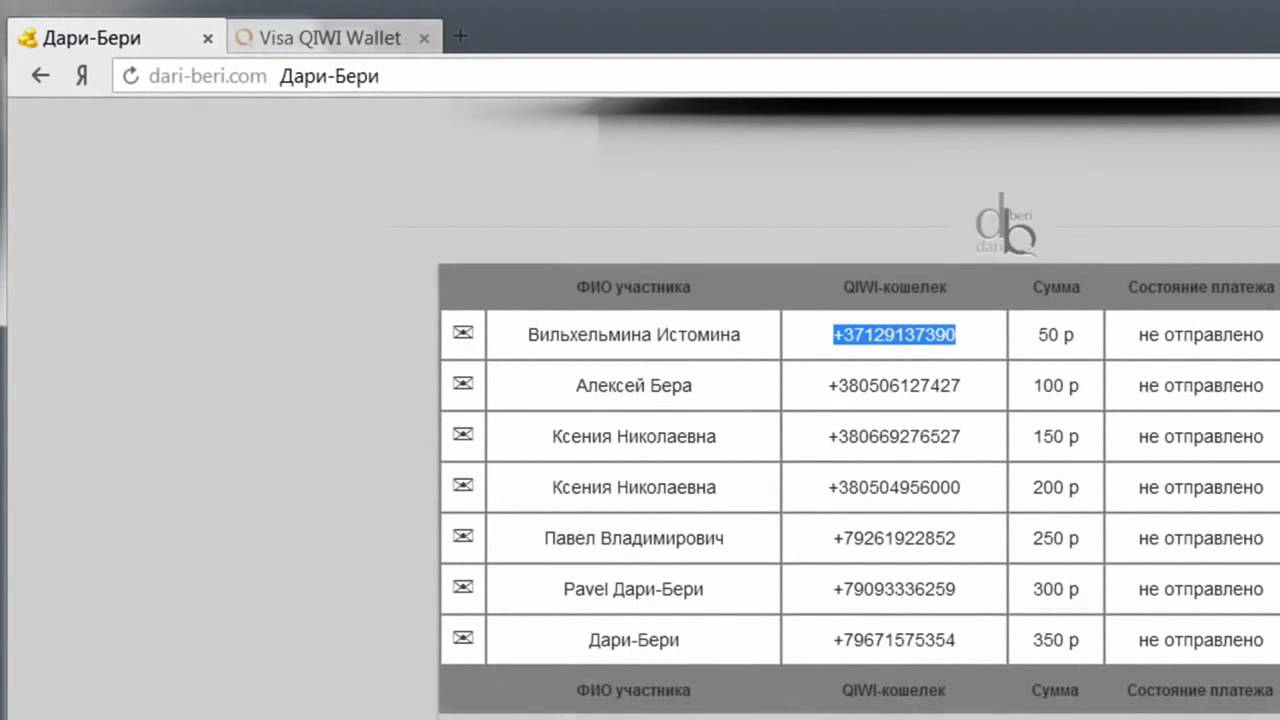Click bottom ФИО участника footer header
The image size is (1280, 720).
pyautogui.click(x=633, y=690)
